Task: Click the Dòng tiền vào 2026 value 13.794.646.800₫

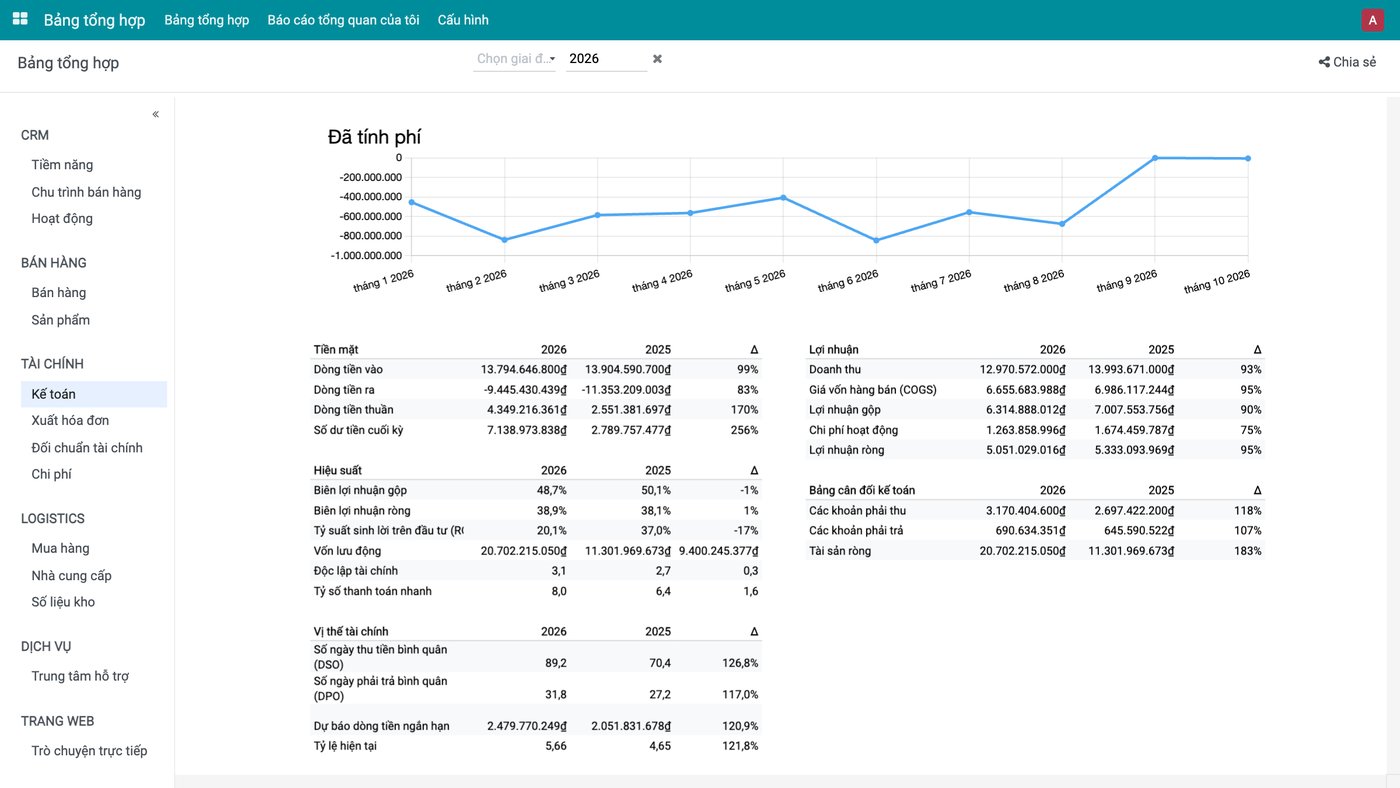Action: 523,370
